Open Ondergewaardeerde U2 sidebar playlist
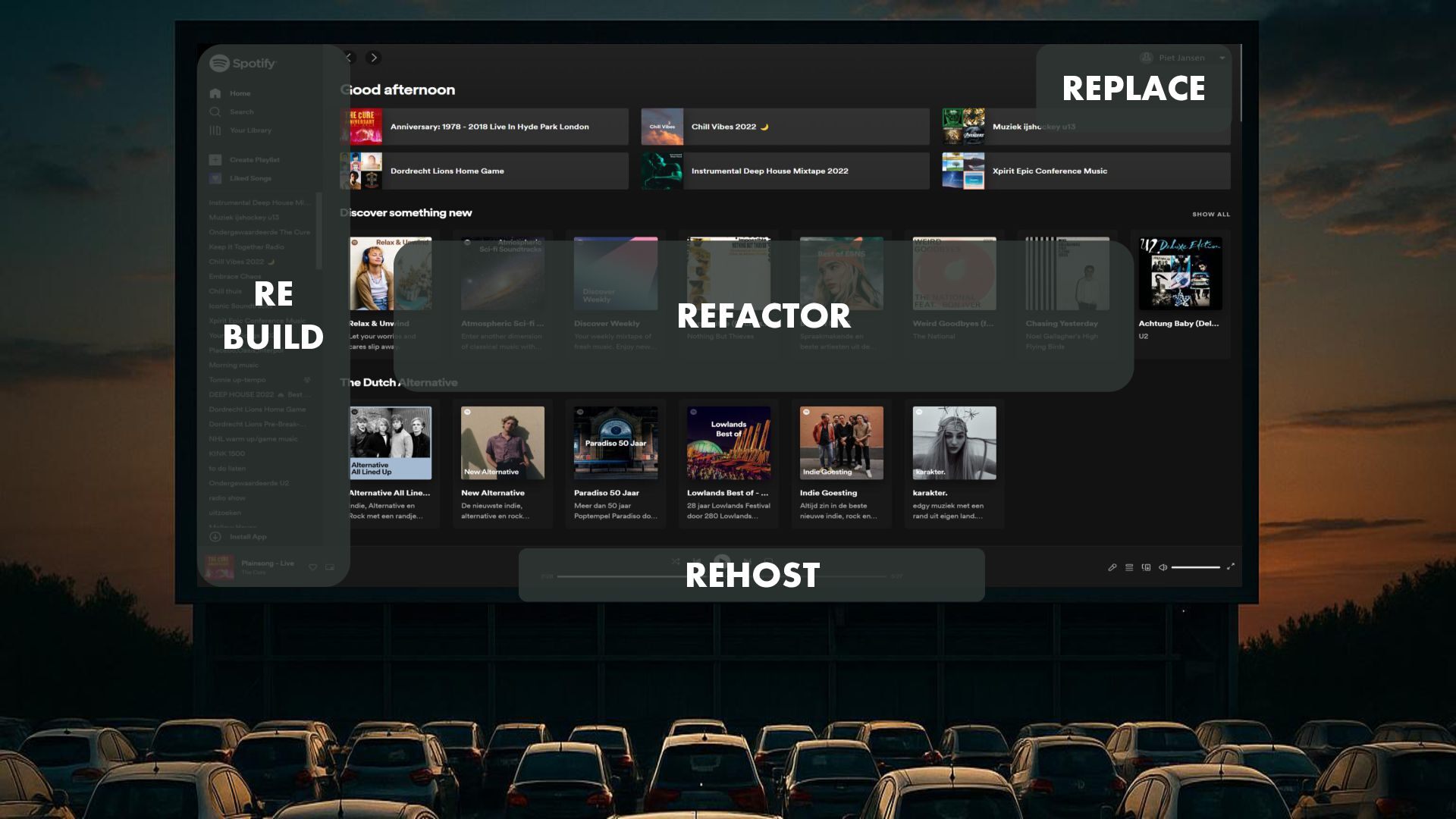The height and width of the screenshot is (819, 1456). (249, 484)
